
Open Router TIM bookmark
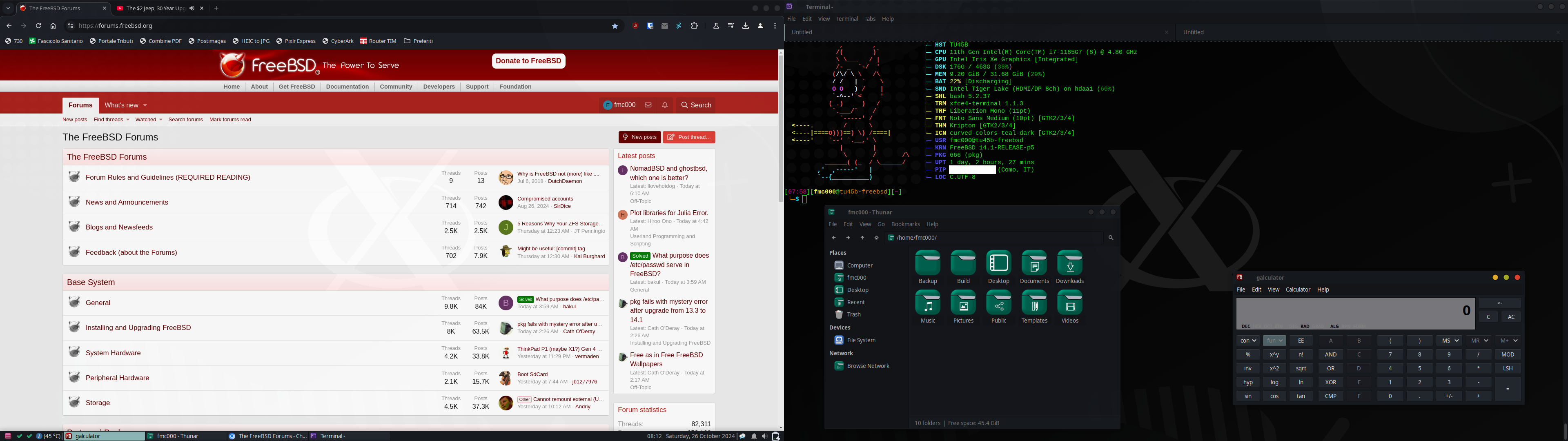378,41
